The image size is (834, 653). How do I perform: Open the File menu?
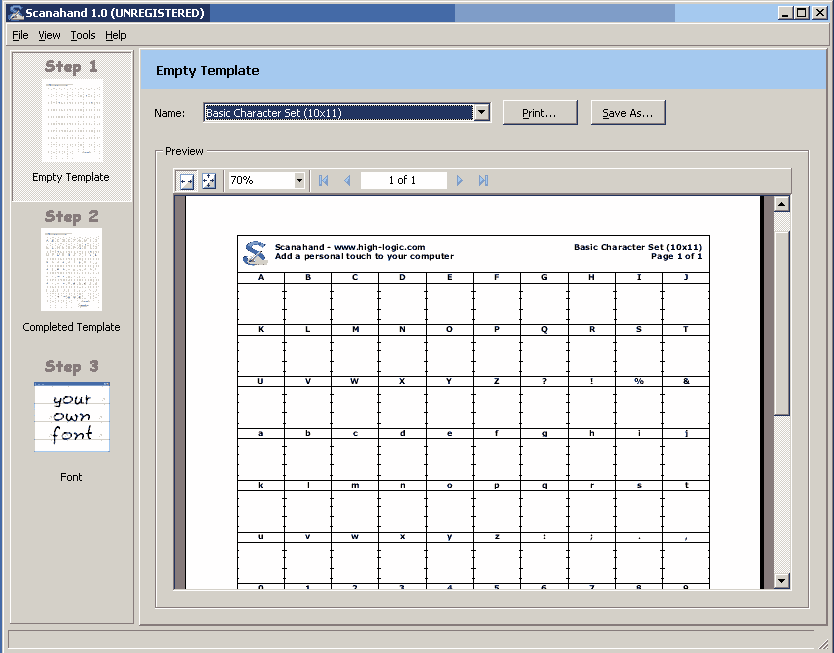20,35
